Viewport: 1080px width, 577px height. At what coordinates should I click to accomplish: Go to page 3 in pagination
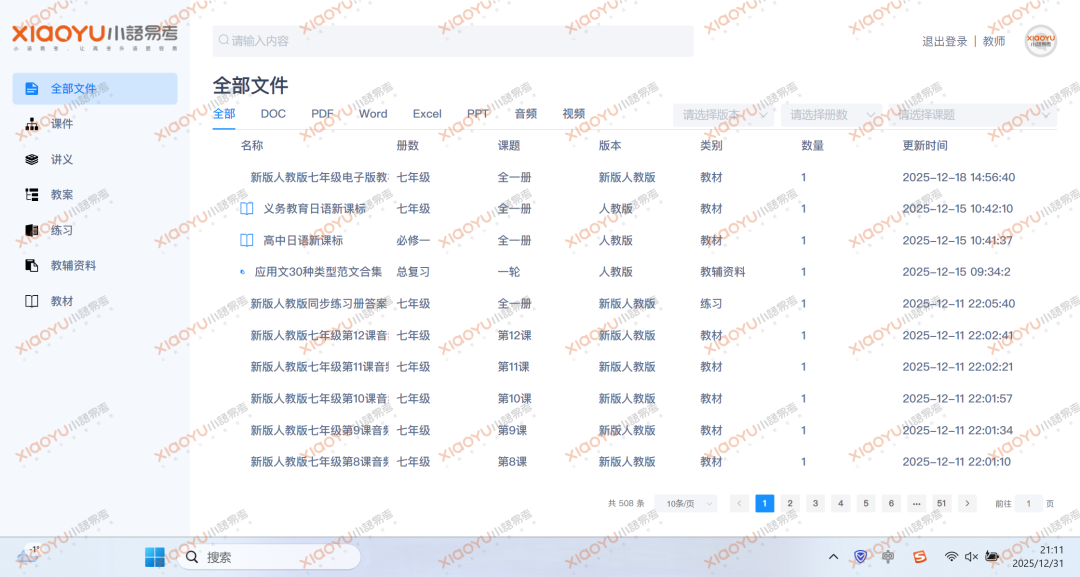pyautogui.click(x=816, y=503)
